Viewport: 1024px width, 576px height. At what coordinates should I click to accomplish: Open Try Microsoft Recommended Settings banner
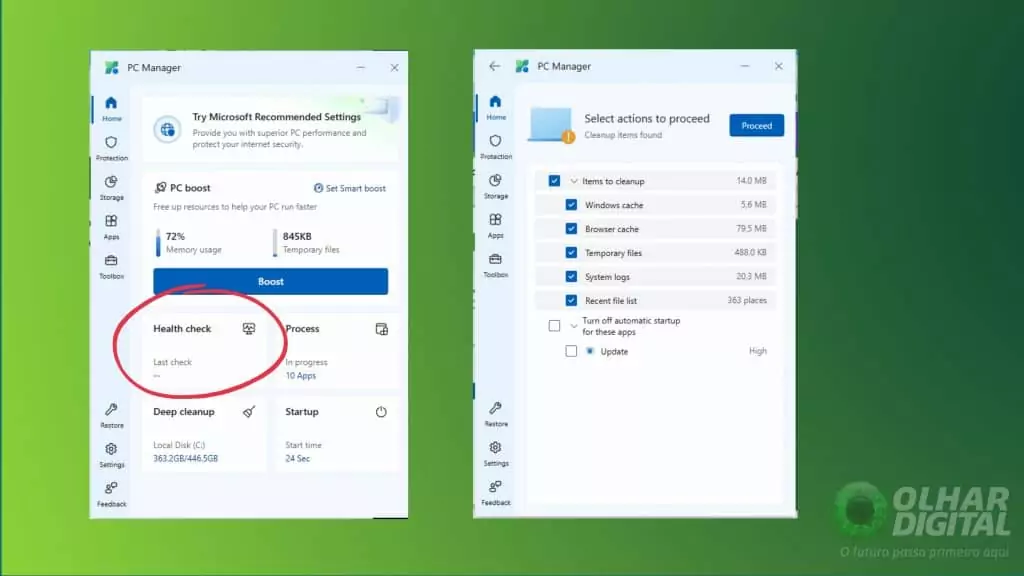[270, 129]
